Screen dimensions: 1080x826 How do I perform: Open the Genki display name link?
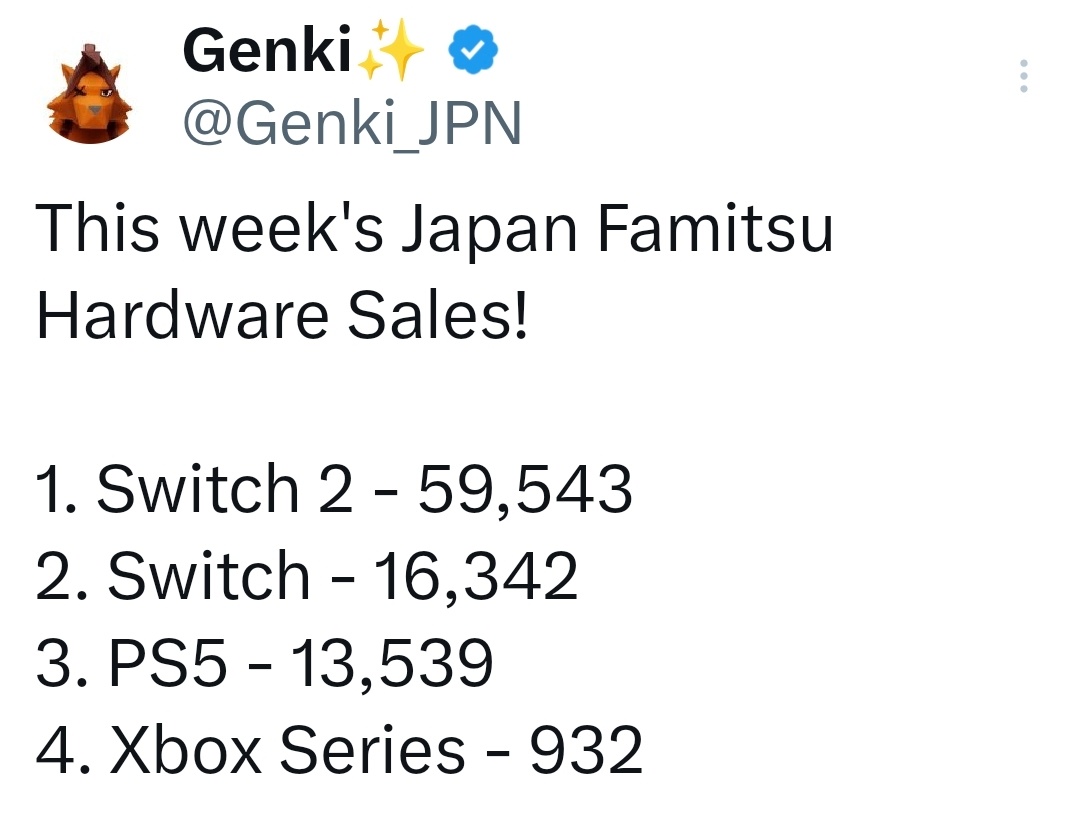click(x=266, y=52)
